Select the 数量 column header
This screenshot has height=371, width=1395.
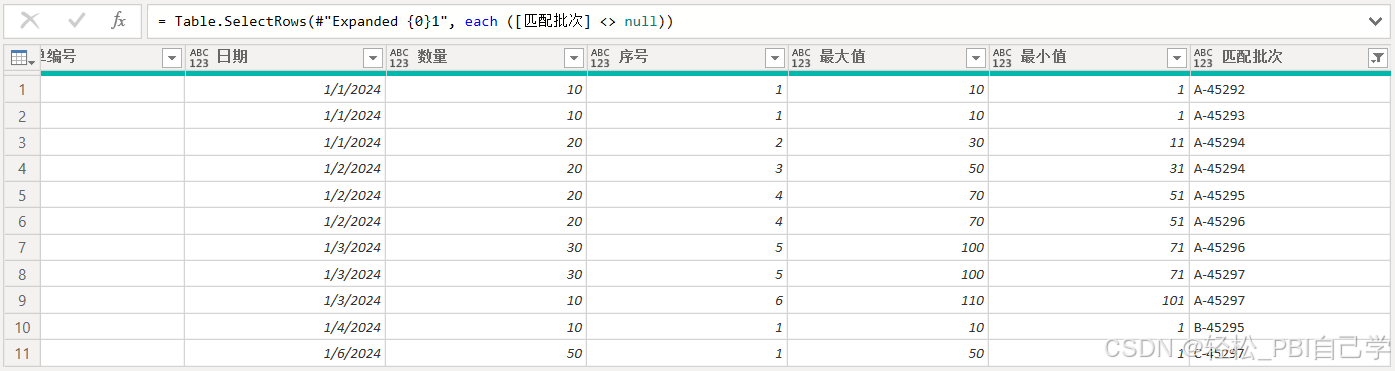coord(486,58)
